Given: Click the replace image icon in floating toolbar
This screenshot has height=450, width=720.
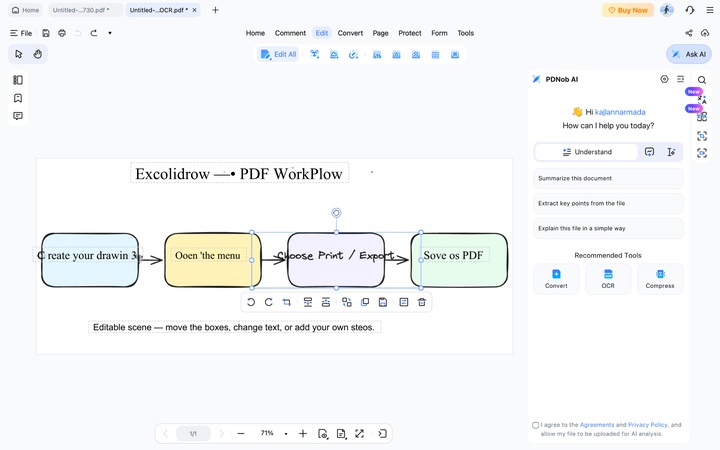Looking at the screenshot, I should click(347, 302).
